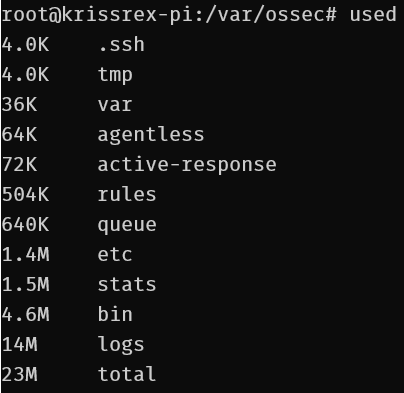Select the bin directory name
The height and width of the screenshot is (393, 404).
click(x=115, y=314)
